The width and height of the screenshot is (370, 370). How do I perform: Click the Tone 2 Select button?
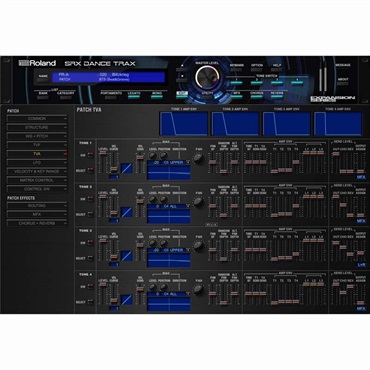coord(90,214)
